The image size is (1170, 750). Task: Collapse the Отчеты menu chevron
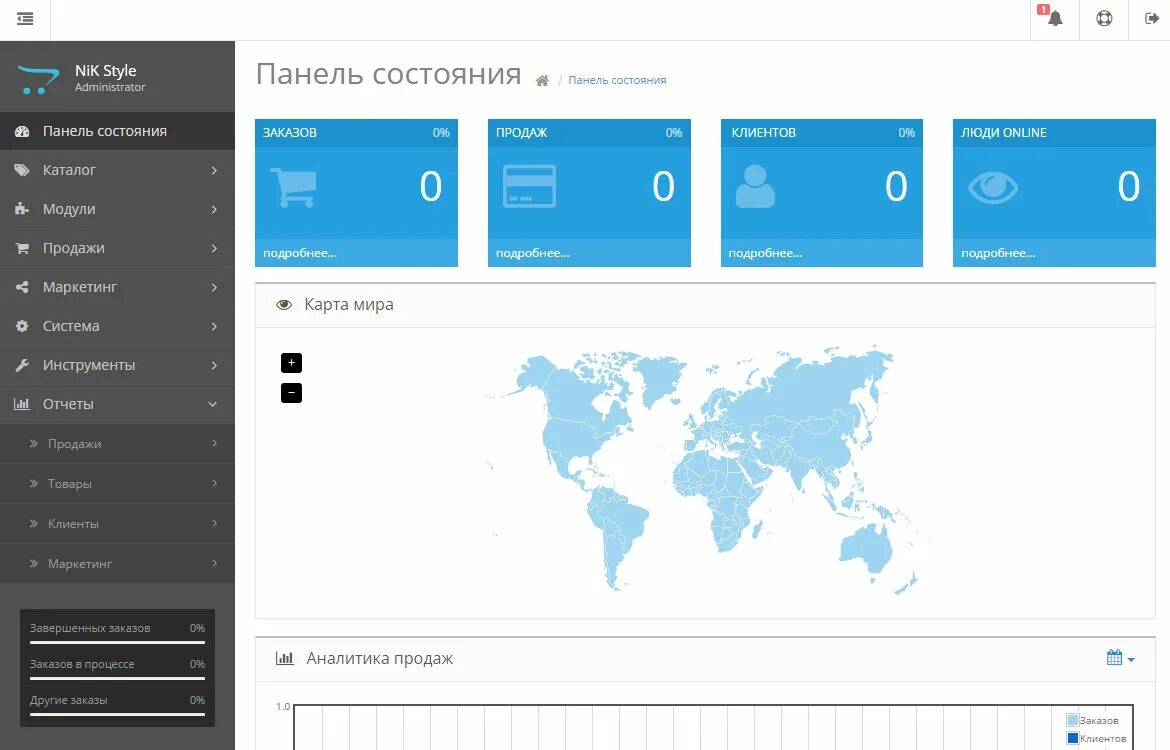[x=213, y=404]
